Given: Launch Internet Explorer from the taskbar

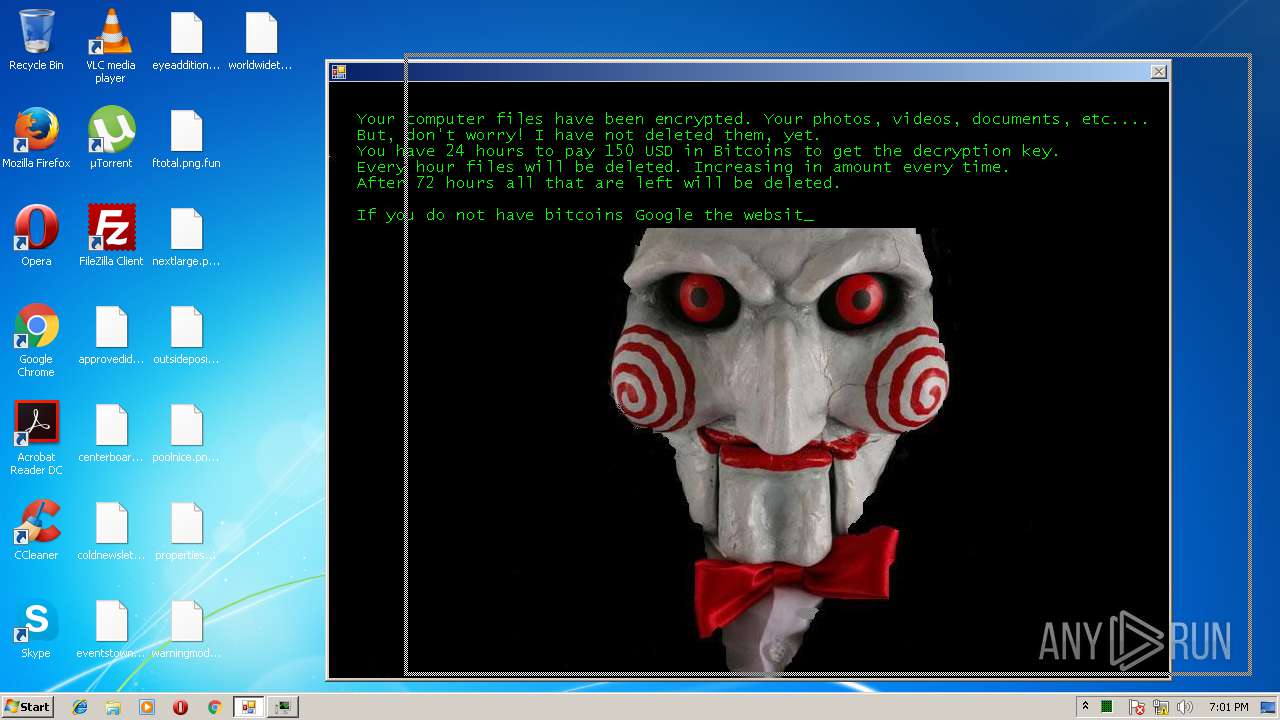Looking at the screenshot, I should click(80, 707).
